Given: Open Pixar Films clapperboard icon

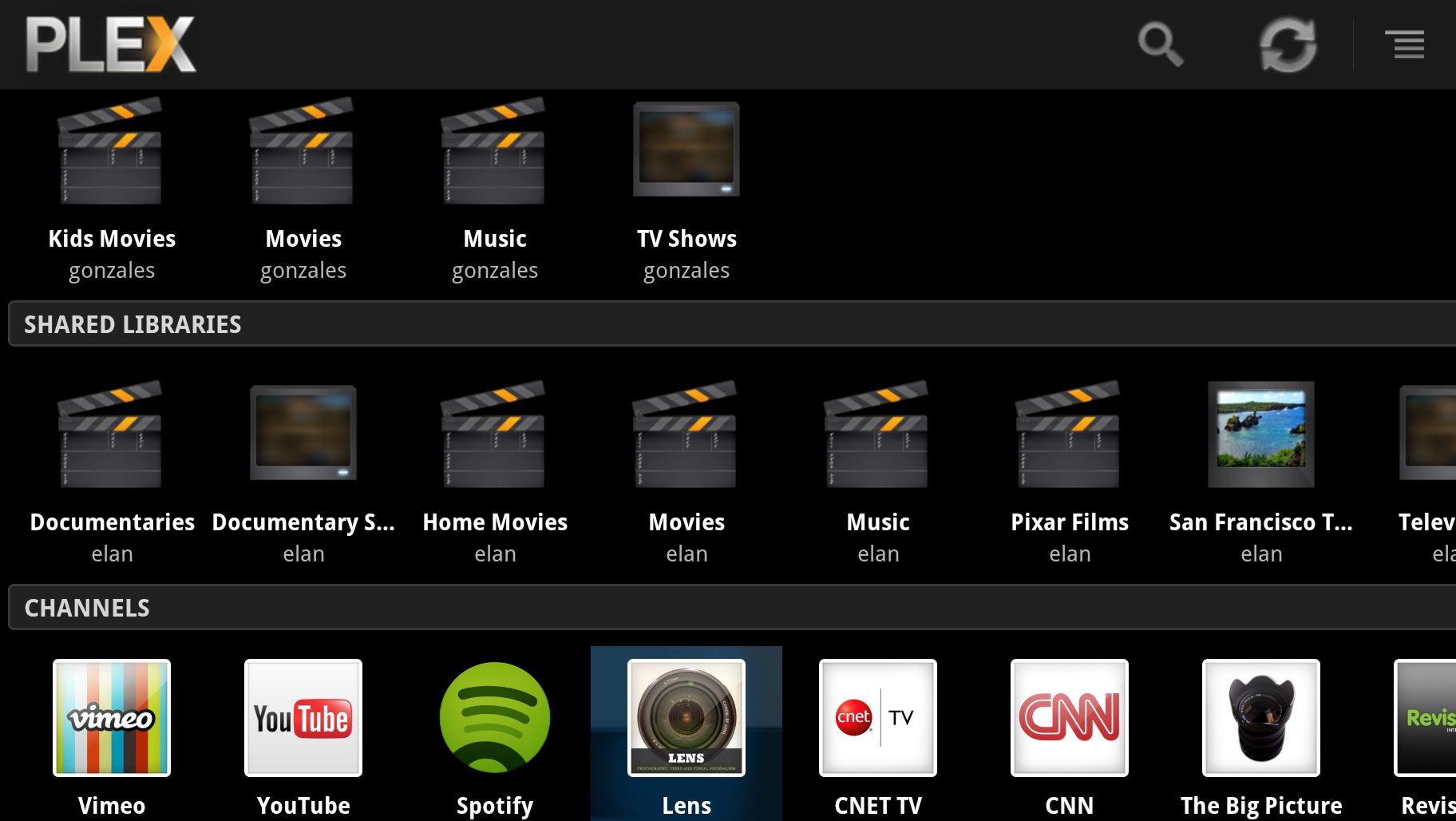Looking at the screenshot, I should pos(1069,434).
